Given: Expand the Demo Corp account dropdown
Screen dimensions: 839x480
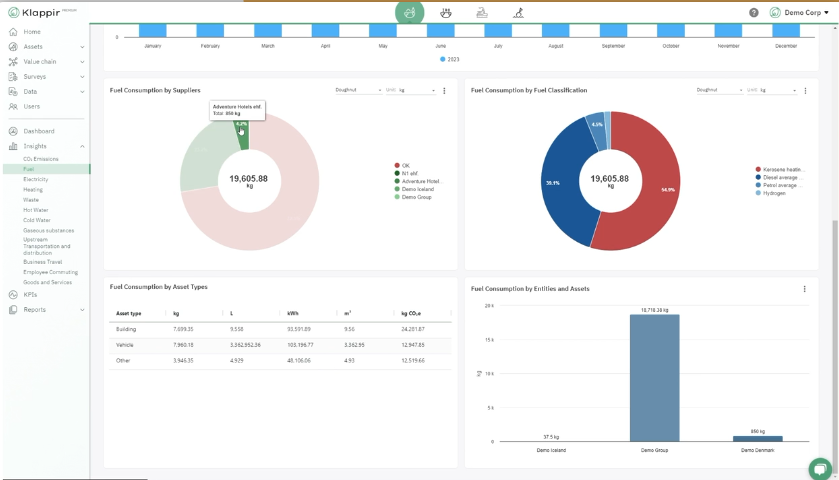Looking at the screenshot, I should [x=799, y=12].
